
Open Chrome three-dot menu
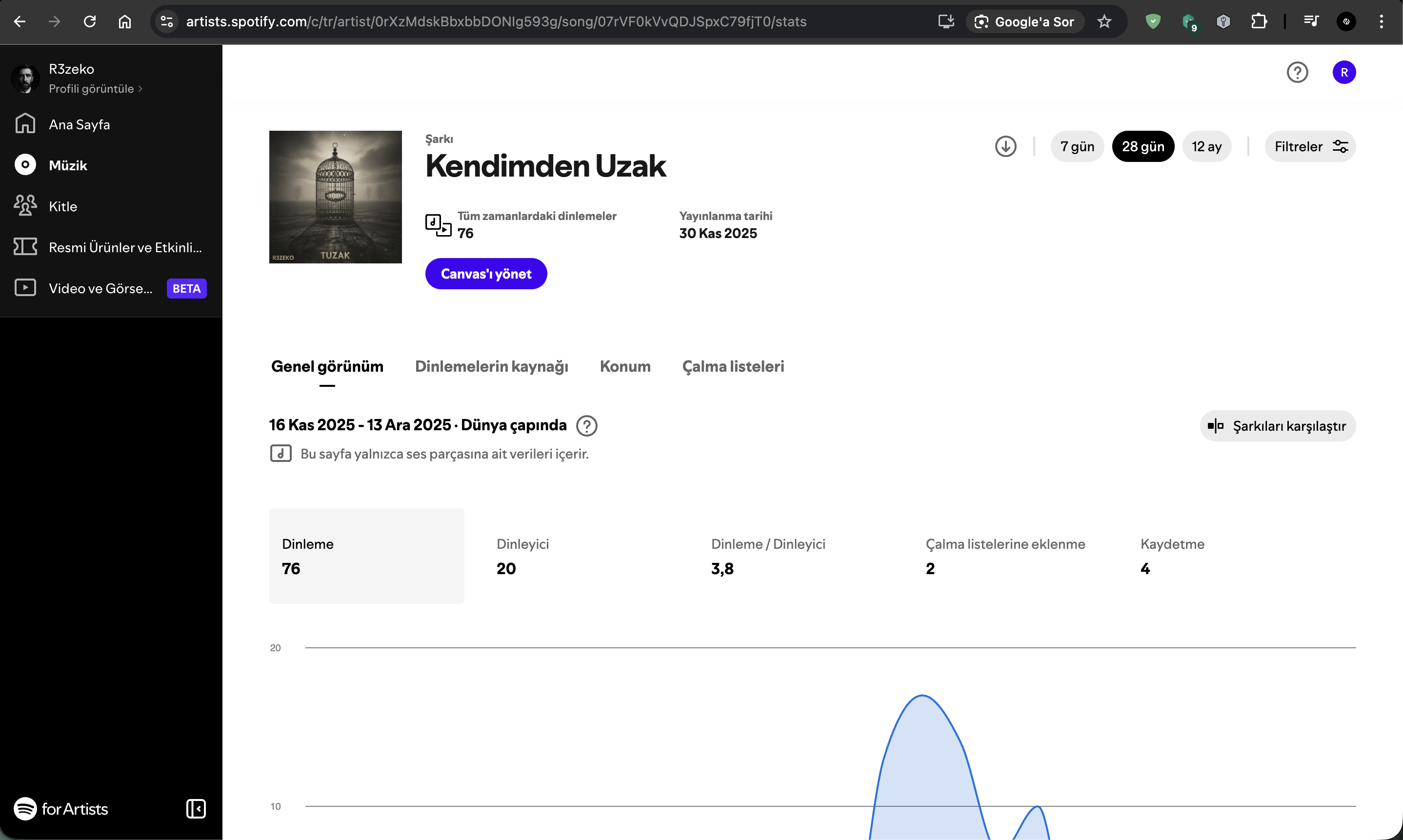1382,21
